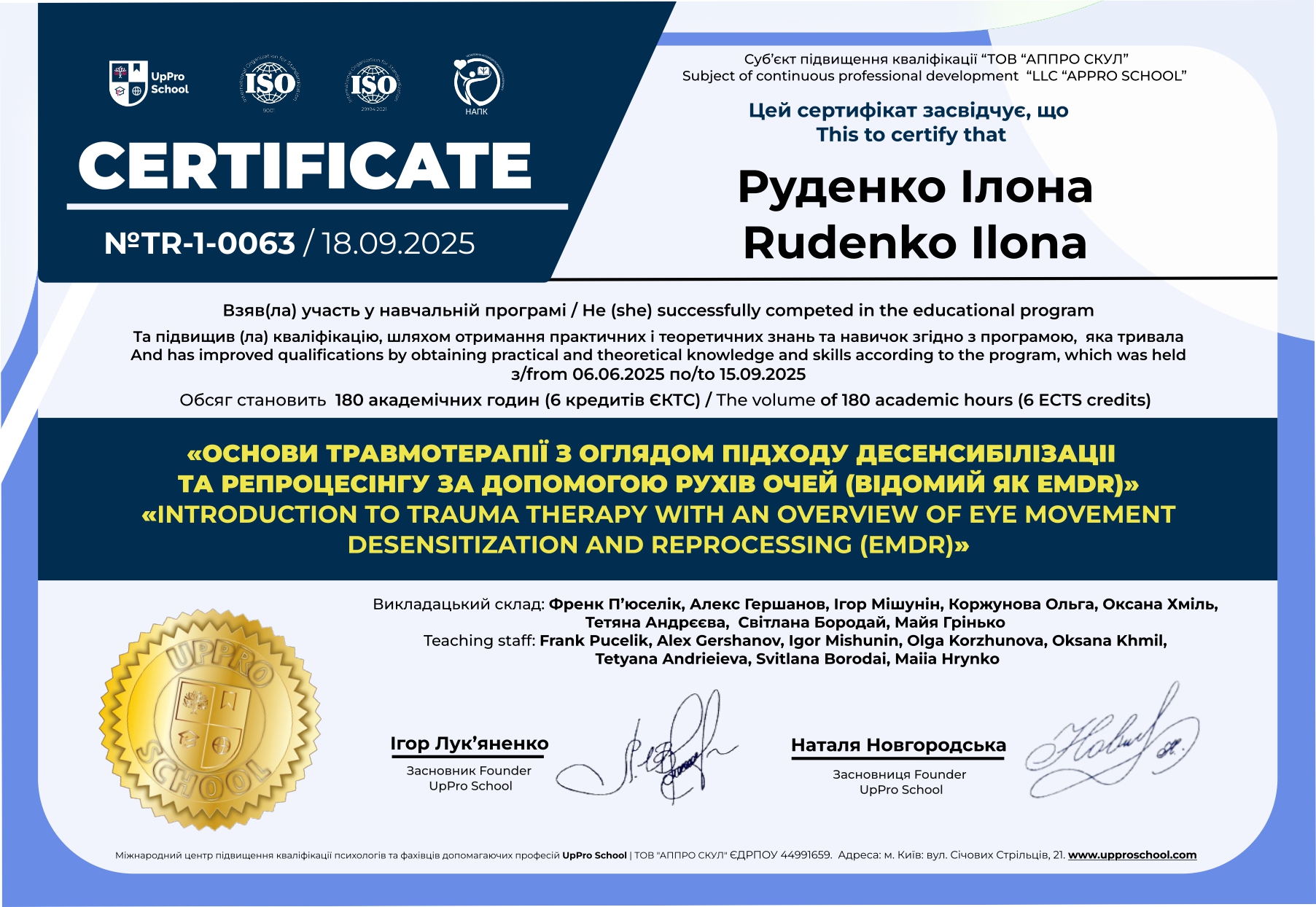
Task: Click the gold UpPro School seal
Action: point(210,719)
